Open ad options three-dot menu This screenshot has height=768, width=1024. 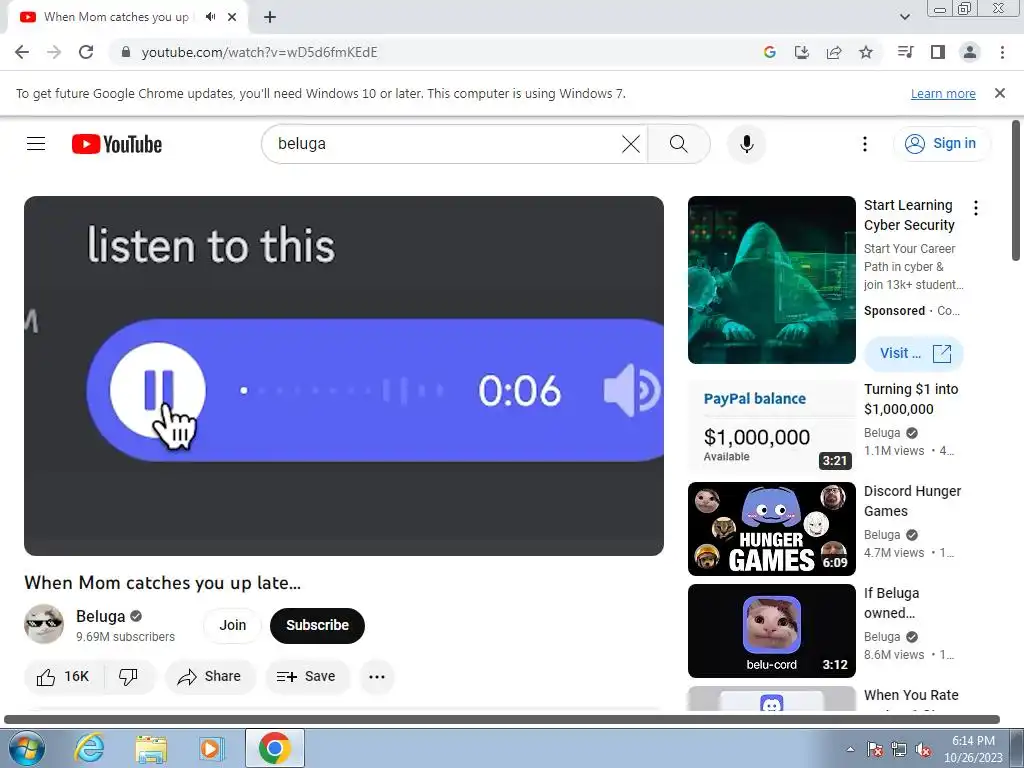point(976,208)
